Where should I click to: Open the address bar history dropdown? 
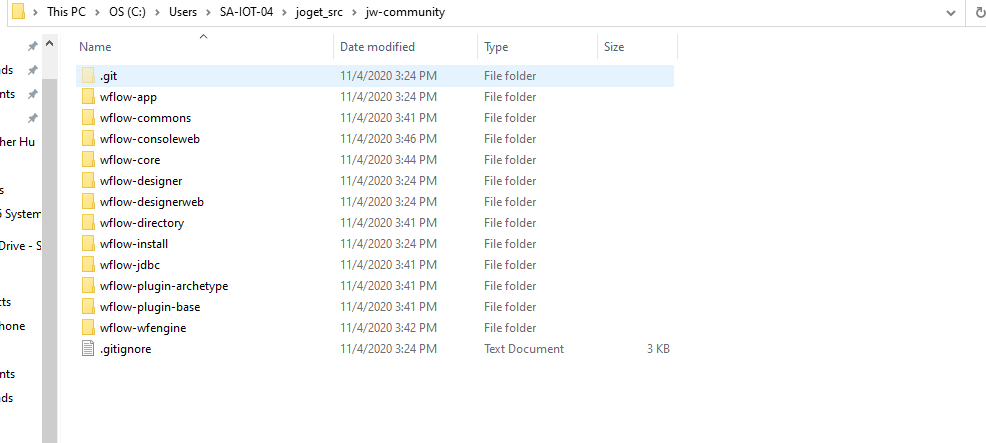950,13
